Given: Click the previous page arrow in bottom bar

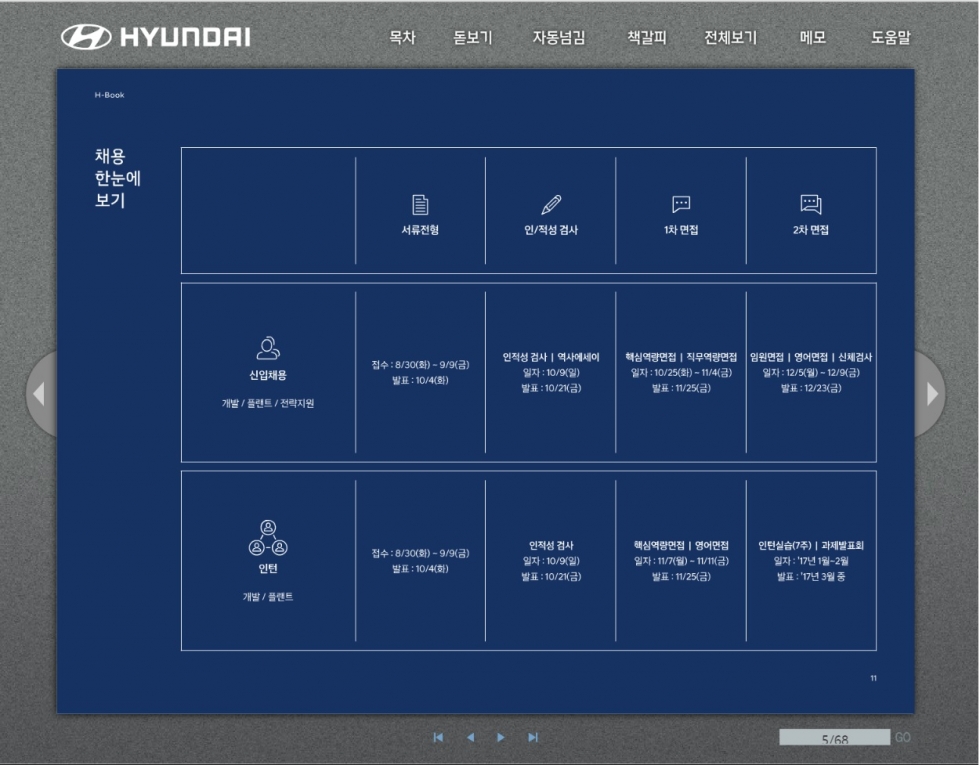Looking at the screenshot, I should pos(470,738).
